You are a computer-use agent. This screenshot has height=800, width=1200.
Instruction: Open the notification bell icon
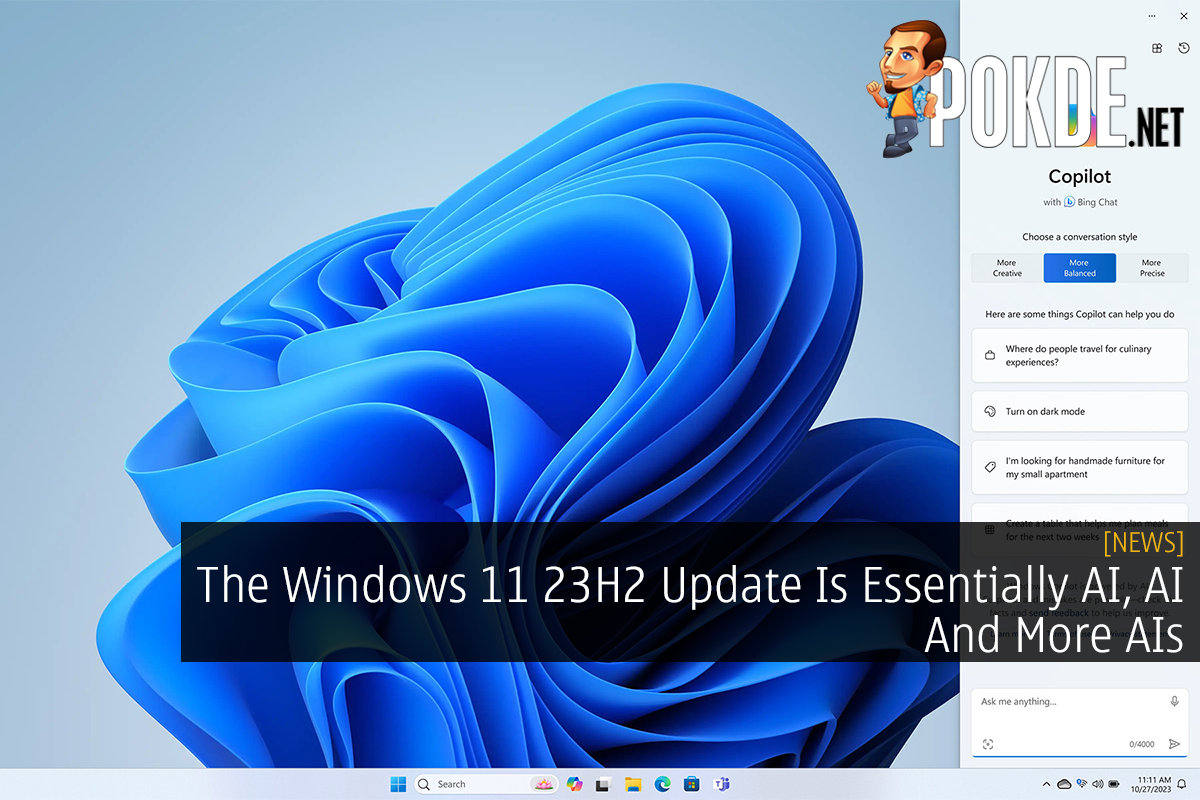[1182, 784]
